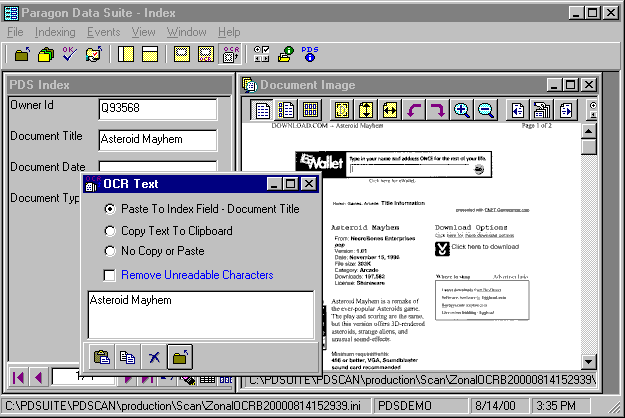This screenshot has width=625, height=418.
Task: Zoom out on the document image
Action: (x=486, y=110)
